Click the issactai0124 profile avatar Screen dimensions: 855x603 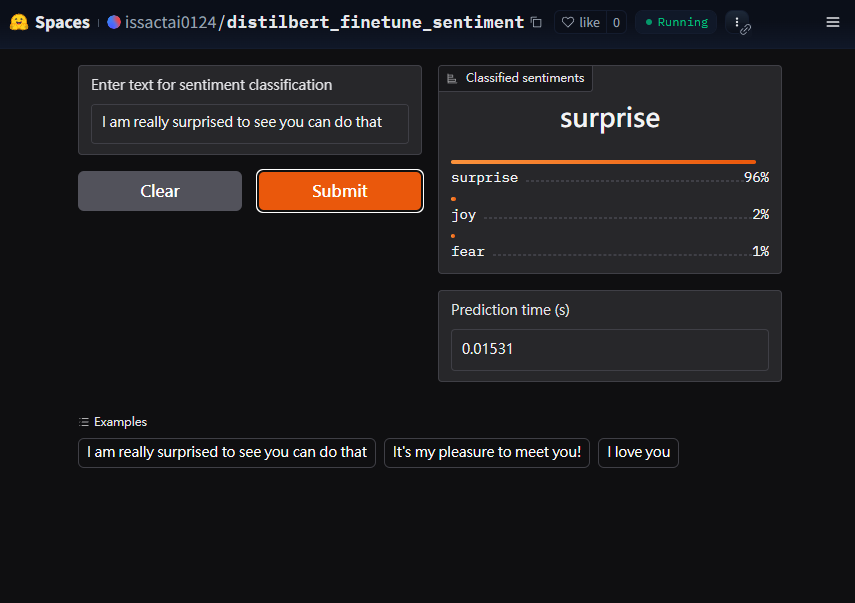[114, 22]
